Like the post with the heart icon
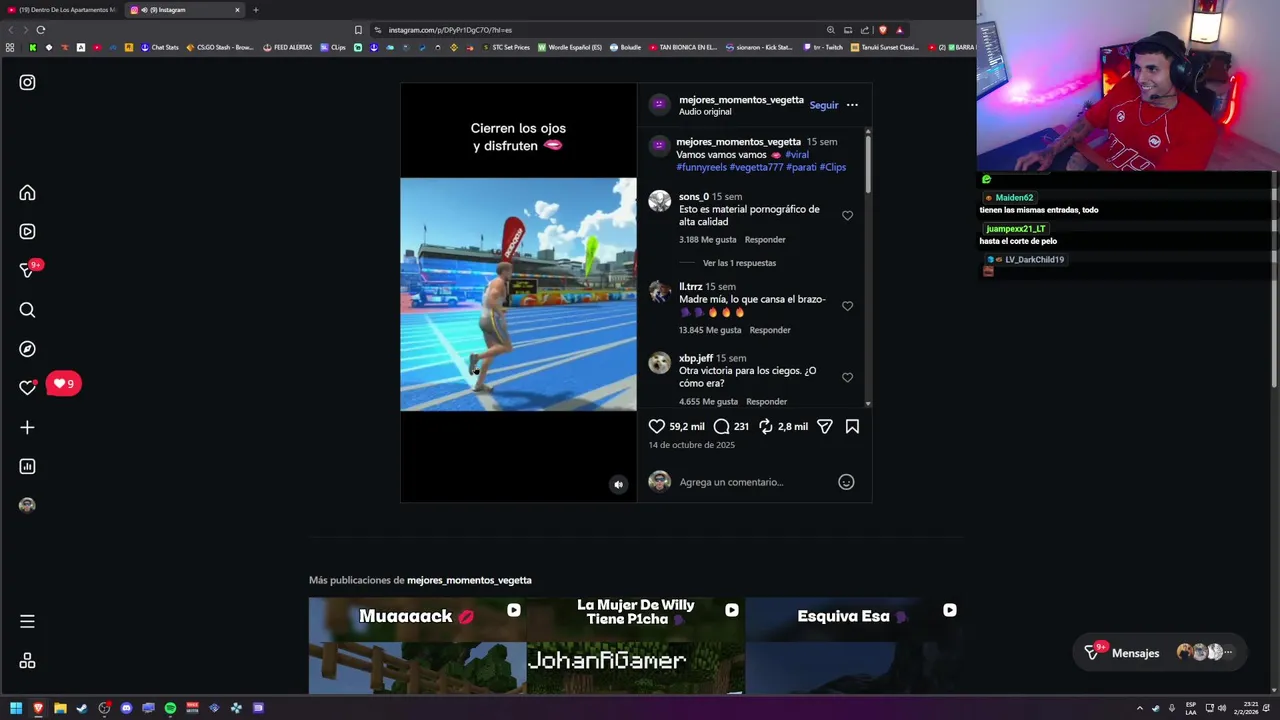This screenshot has width=1280, height=720. [656, 426]
